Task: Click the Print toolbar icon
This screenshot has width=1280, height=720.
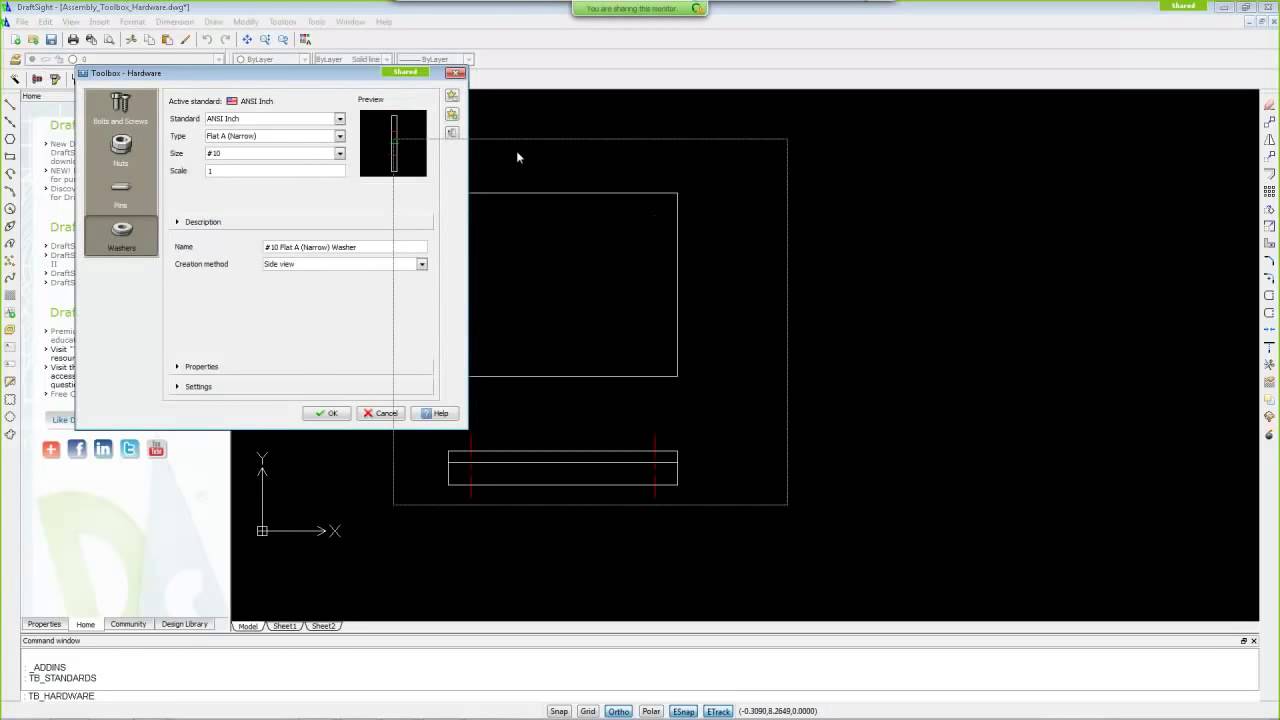Action: 73,40
